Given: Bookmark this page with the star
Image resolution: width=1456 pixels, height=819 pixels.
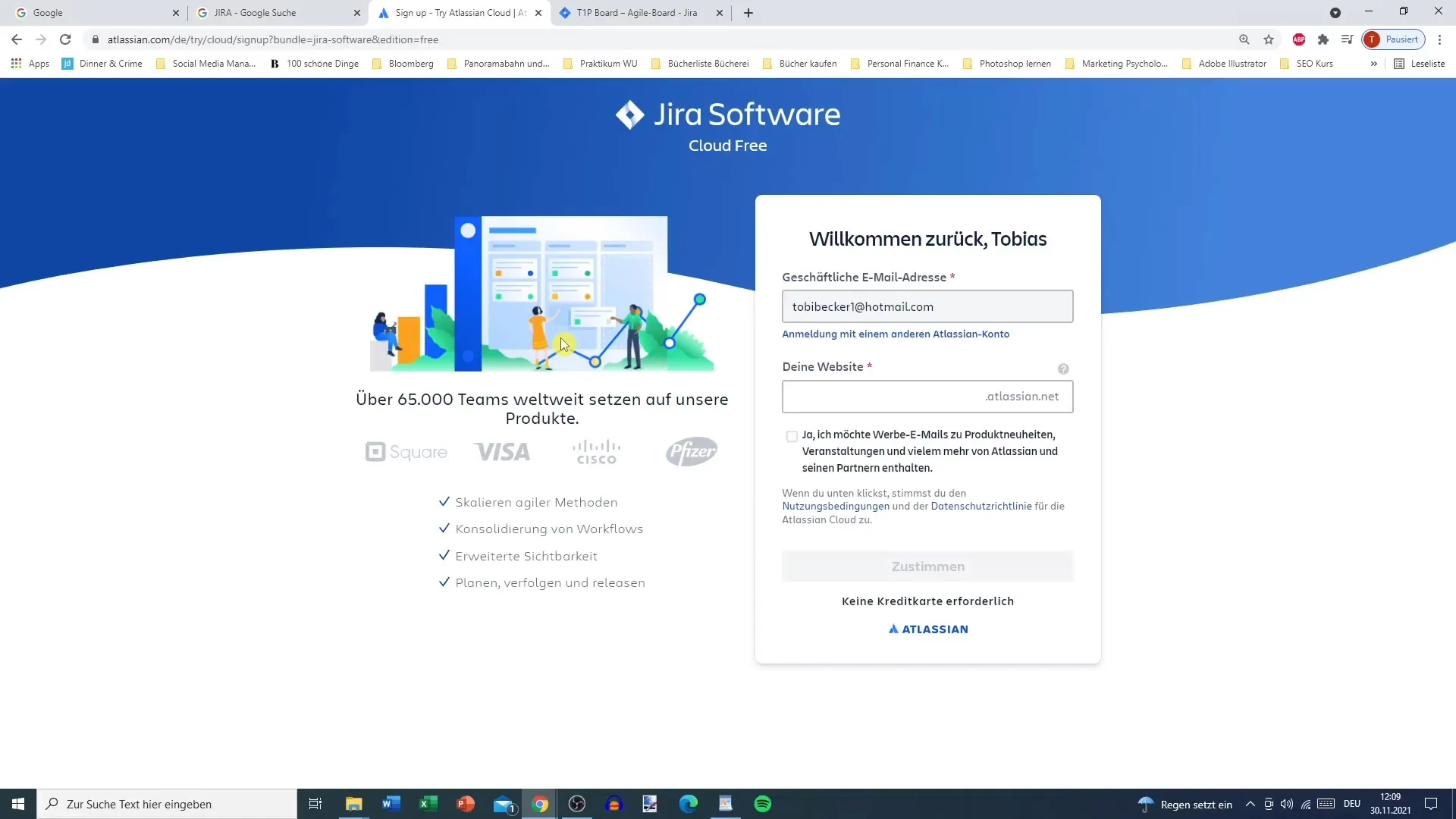Looking at the screenshot, I should pyautogui.click(x=1269, y=39).
